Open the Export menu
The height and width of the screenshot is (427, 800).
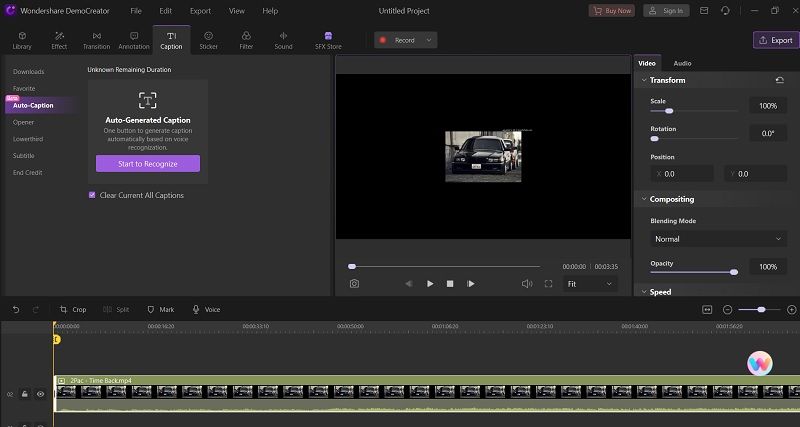click(x=201, y=11)
